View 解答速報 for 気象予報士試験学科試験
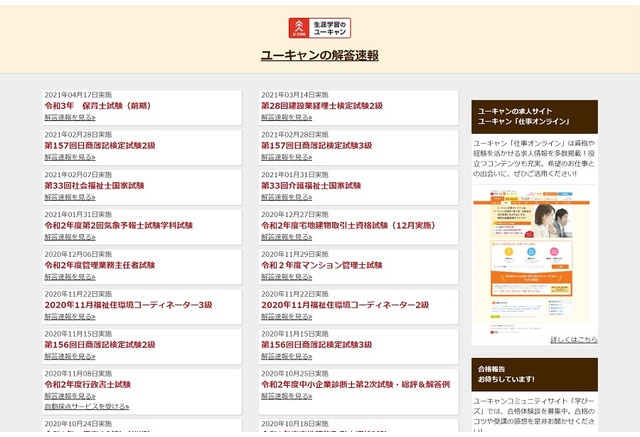640x437 pixels. [x=70, y=237]
